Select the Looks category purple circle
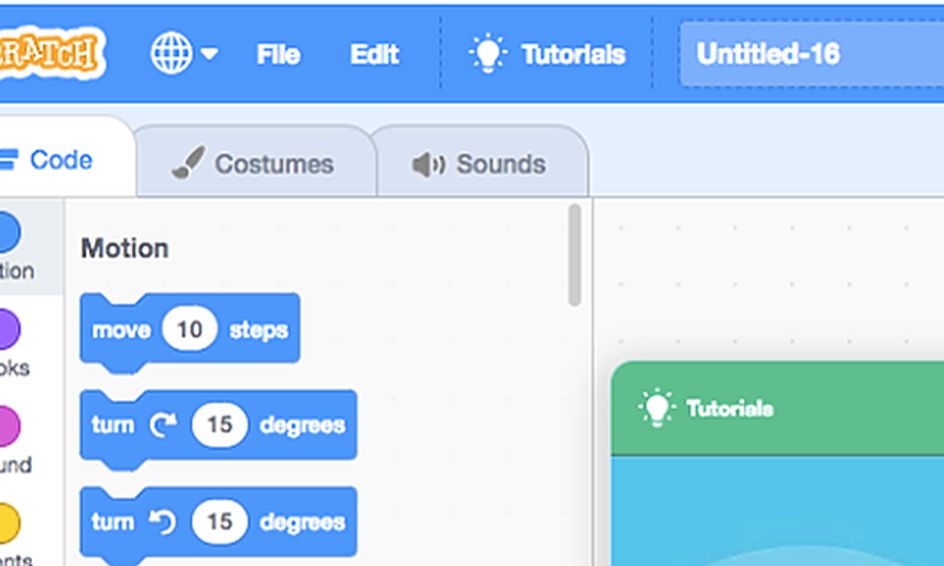The height and width of the screenshot is (566, 944). [x=9, y=329]
